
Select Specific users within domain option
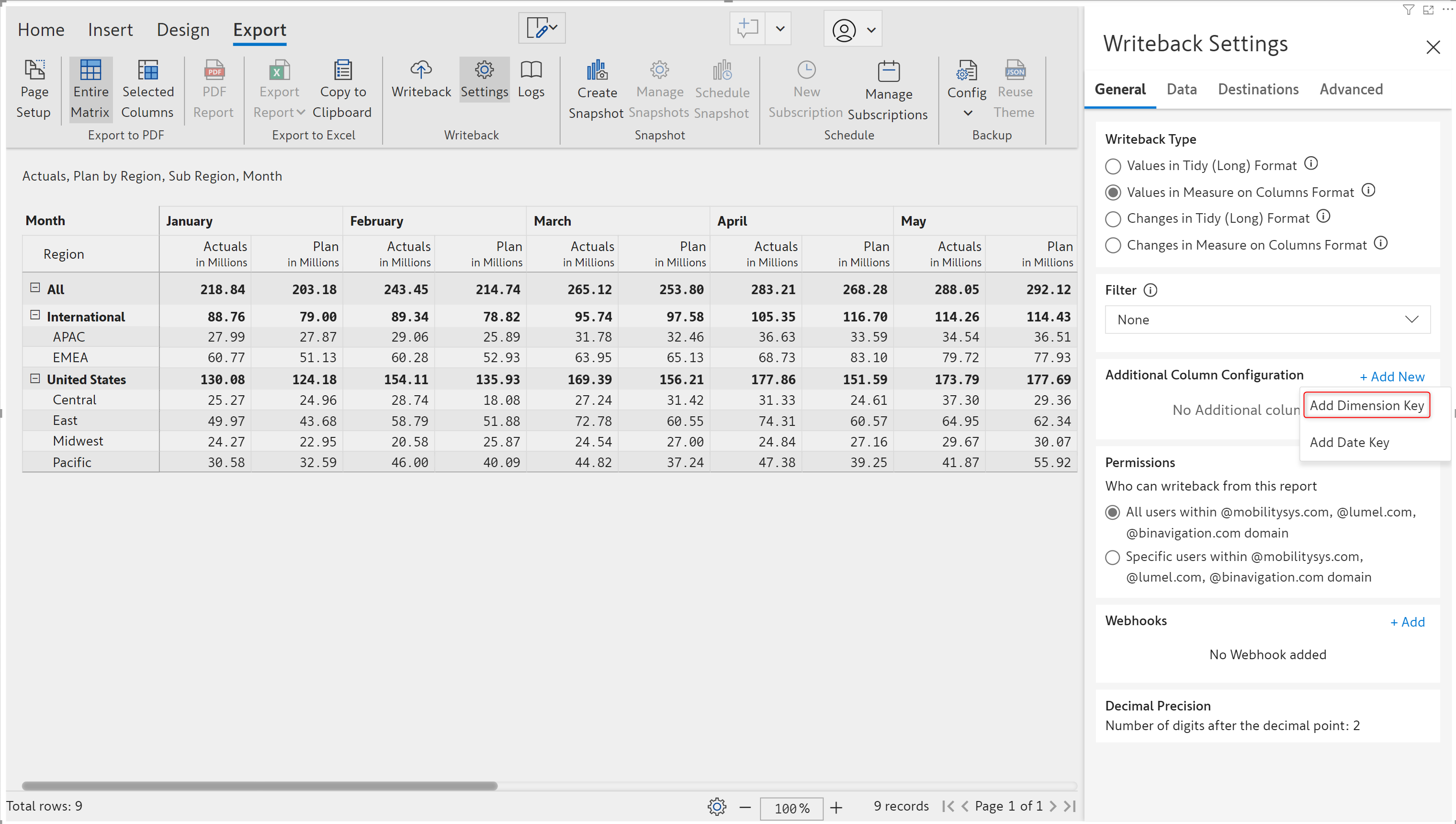pos(1112,558)
